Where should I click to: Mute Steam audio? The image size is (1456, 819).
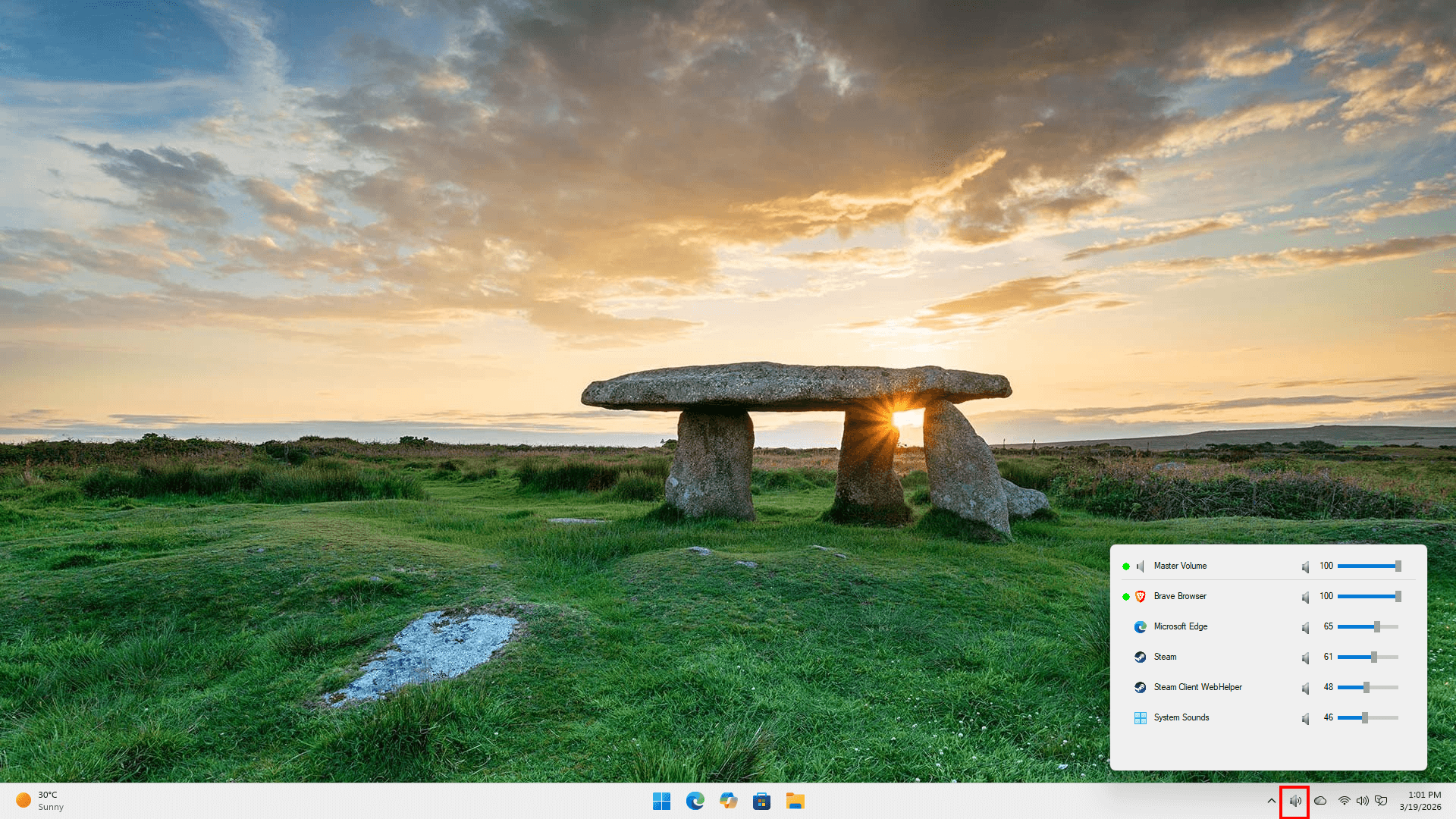pos(1305,657)
